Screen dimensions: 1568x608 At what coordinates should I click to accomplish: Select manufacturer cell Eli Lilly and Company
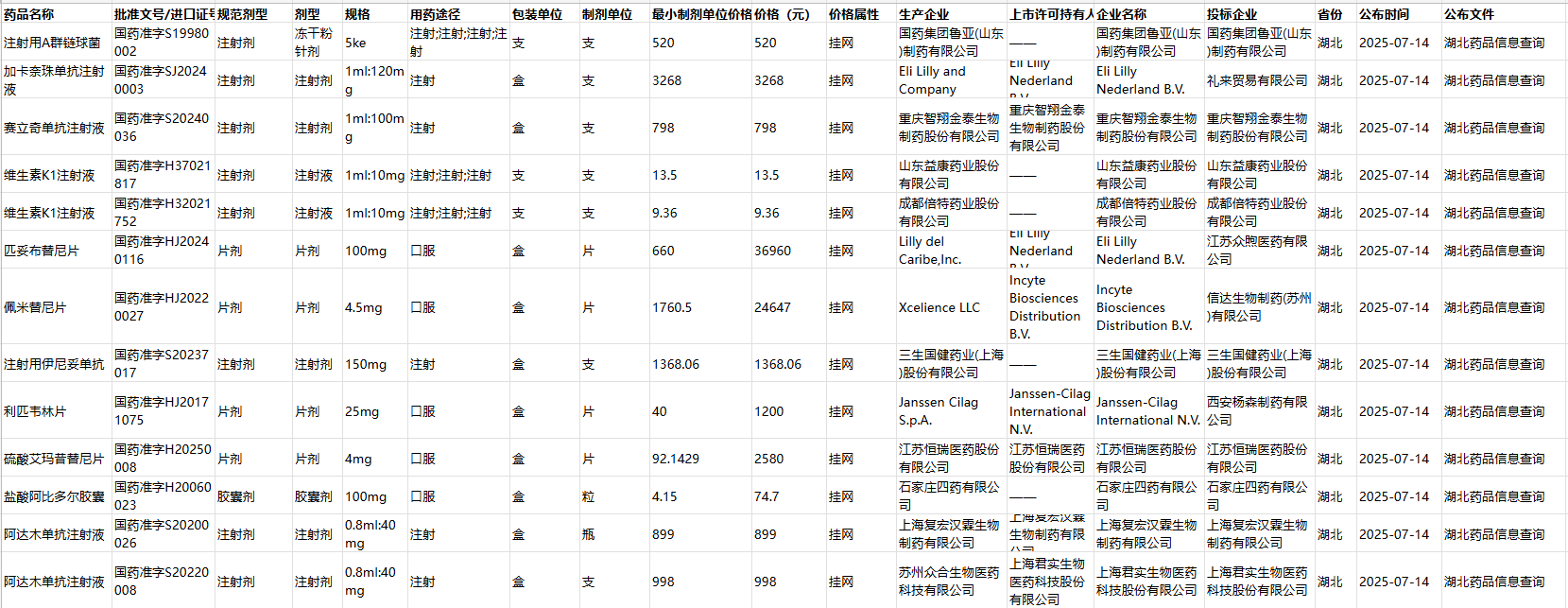click(x=952, y=80)
